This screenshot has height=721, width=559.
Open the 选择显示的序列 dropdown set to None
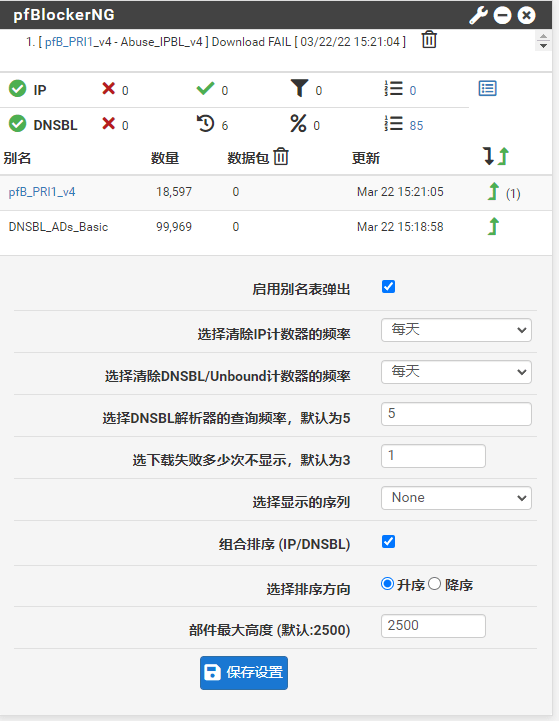[456, 498]
